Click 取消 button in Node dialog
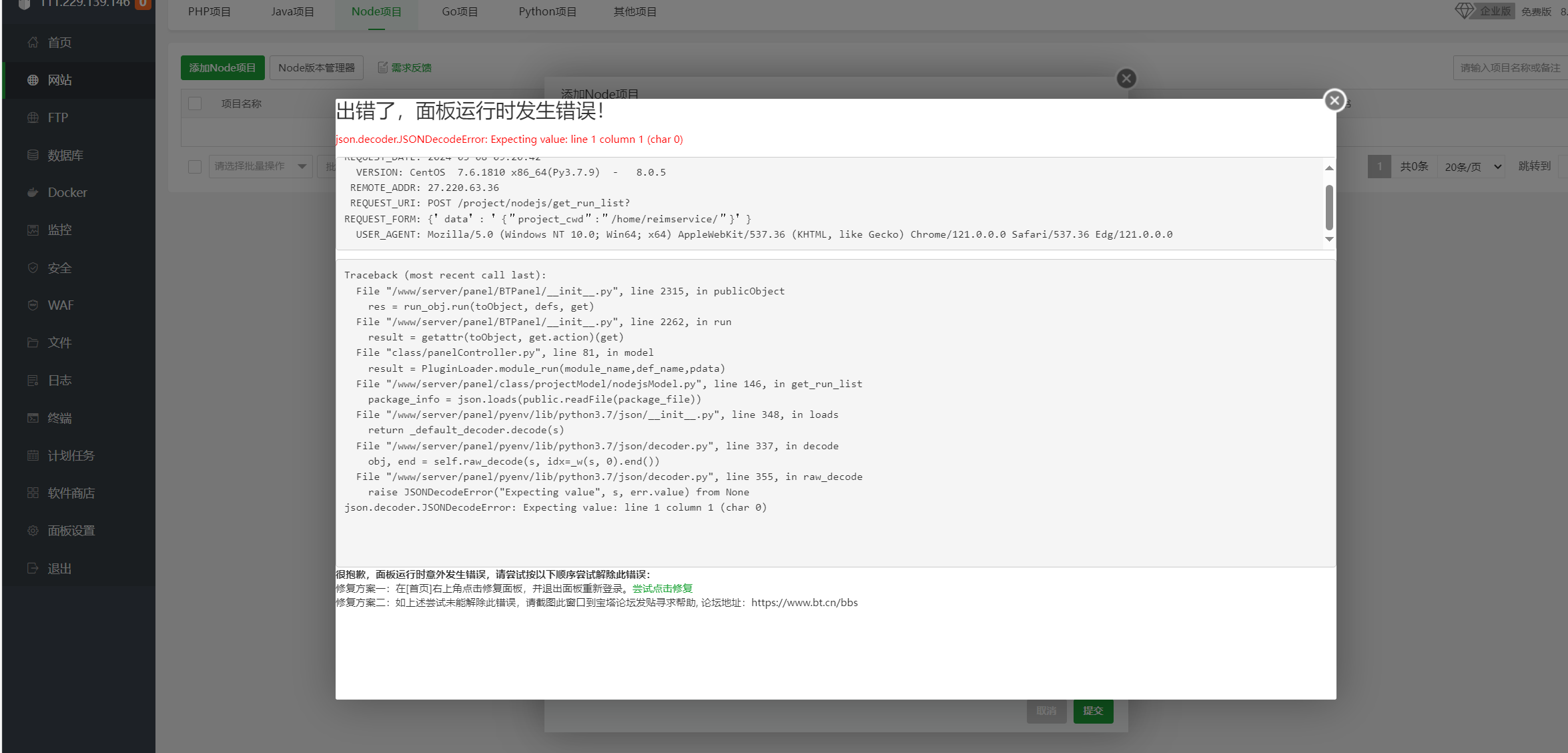This screenshot has height=753, width=1568. (x=1046, y=711)
